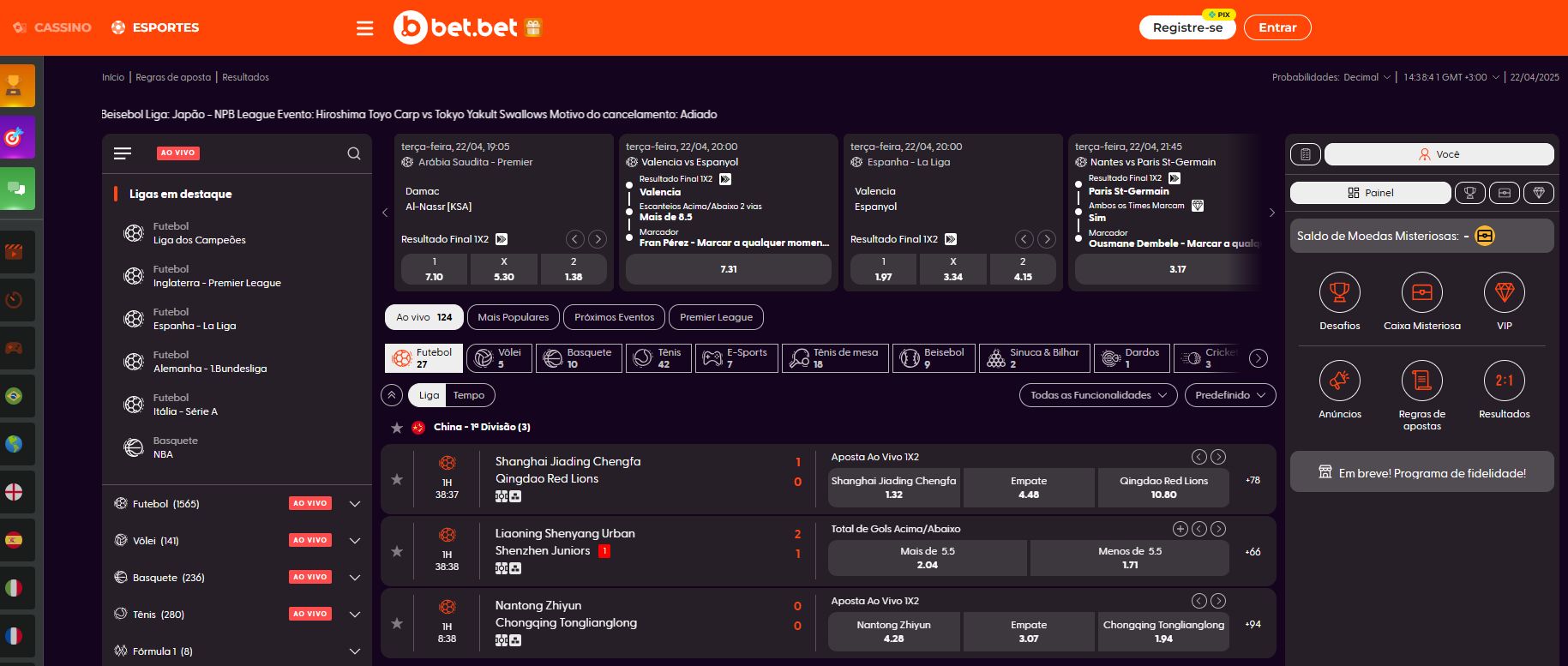This screenshot has height=666, width=1568.
Task: Open the search icon in sports sidebar
Action: coord(354,153)
